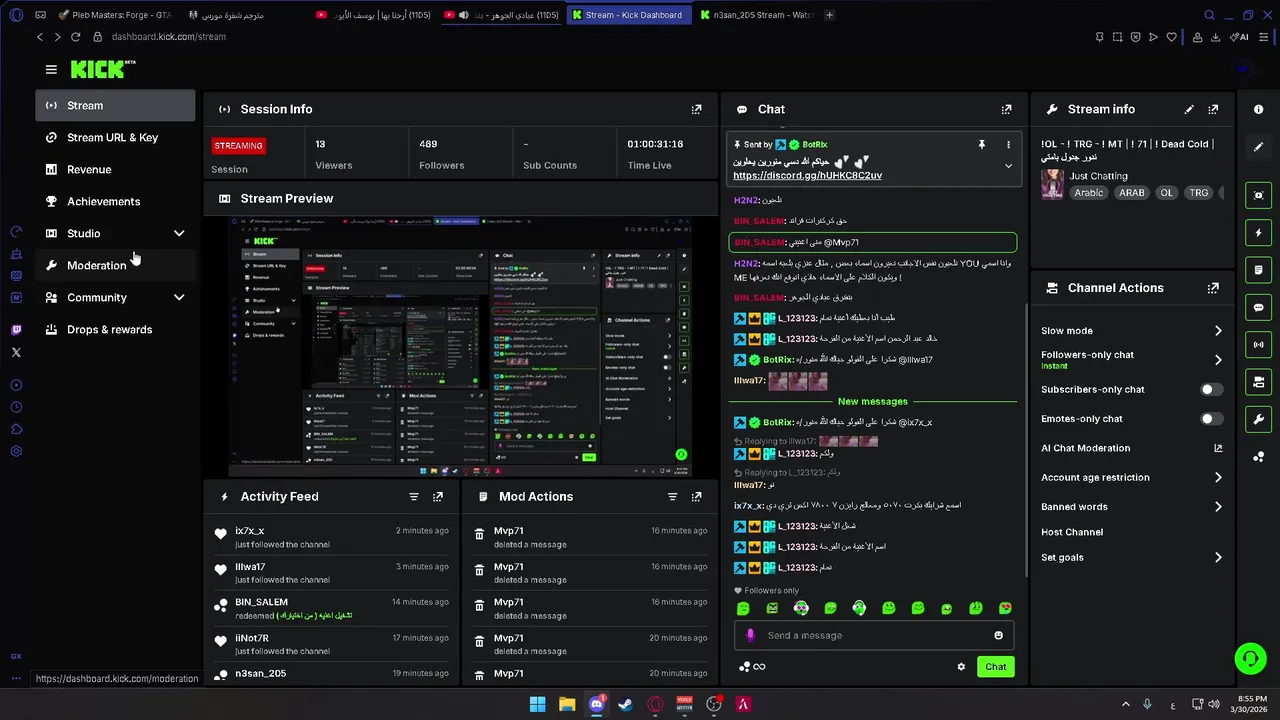Click the green Chat send button
The image size is (1280, 720).
995,667
